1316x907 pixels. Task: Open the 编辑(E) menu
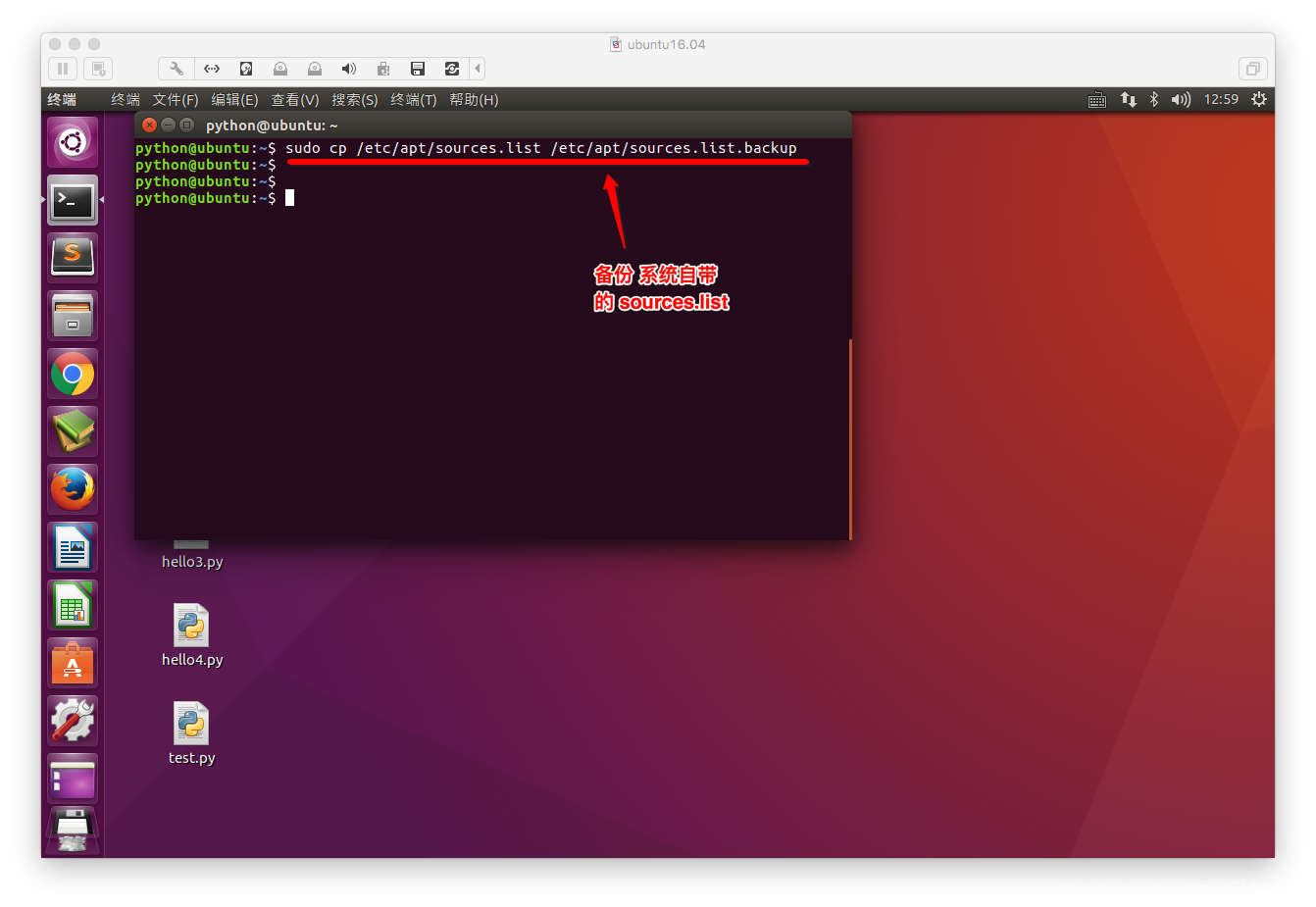tap(234, 100)
